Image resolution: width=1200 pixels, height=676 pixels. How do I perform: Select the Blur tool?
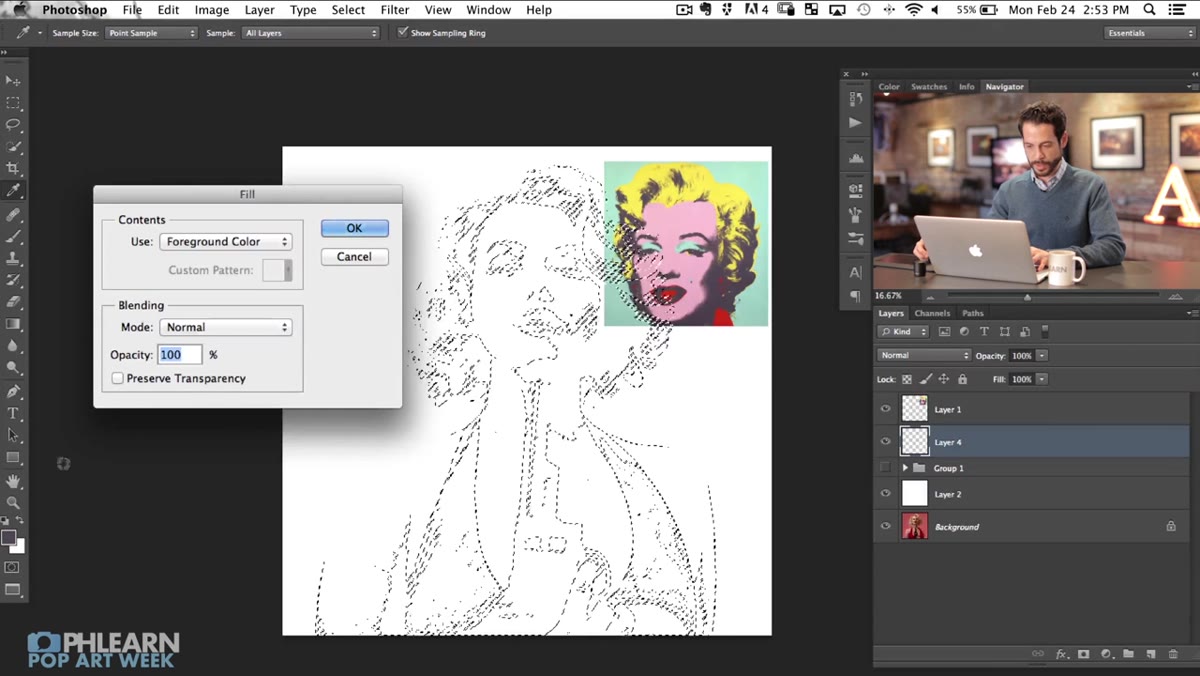click(x=13, y=346)
